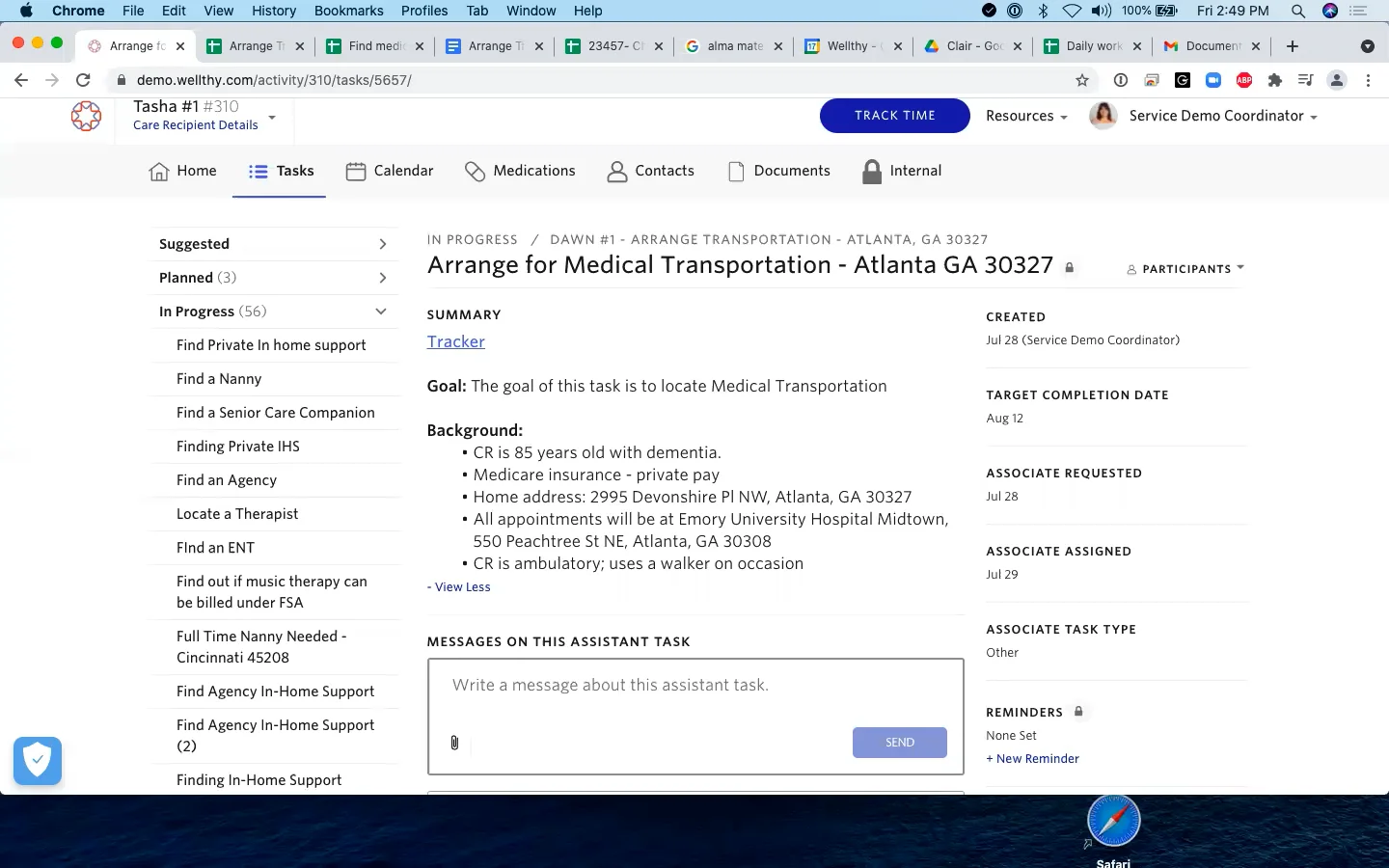Viewport: 1389px width, 868px height.
Task: Go to the Calendar page
Action: tap(390, 171)
